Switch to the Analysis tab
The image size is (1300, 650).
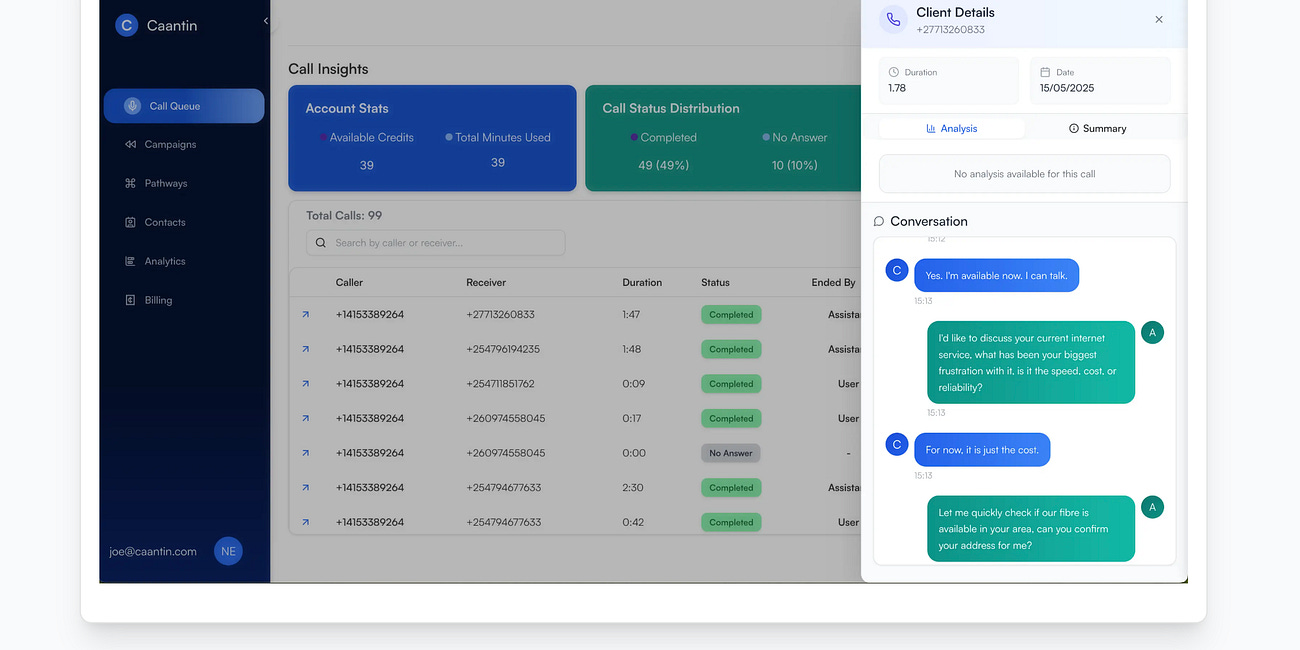(952, 128)
